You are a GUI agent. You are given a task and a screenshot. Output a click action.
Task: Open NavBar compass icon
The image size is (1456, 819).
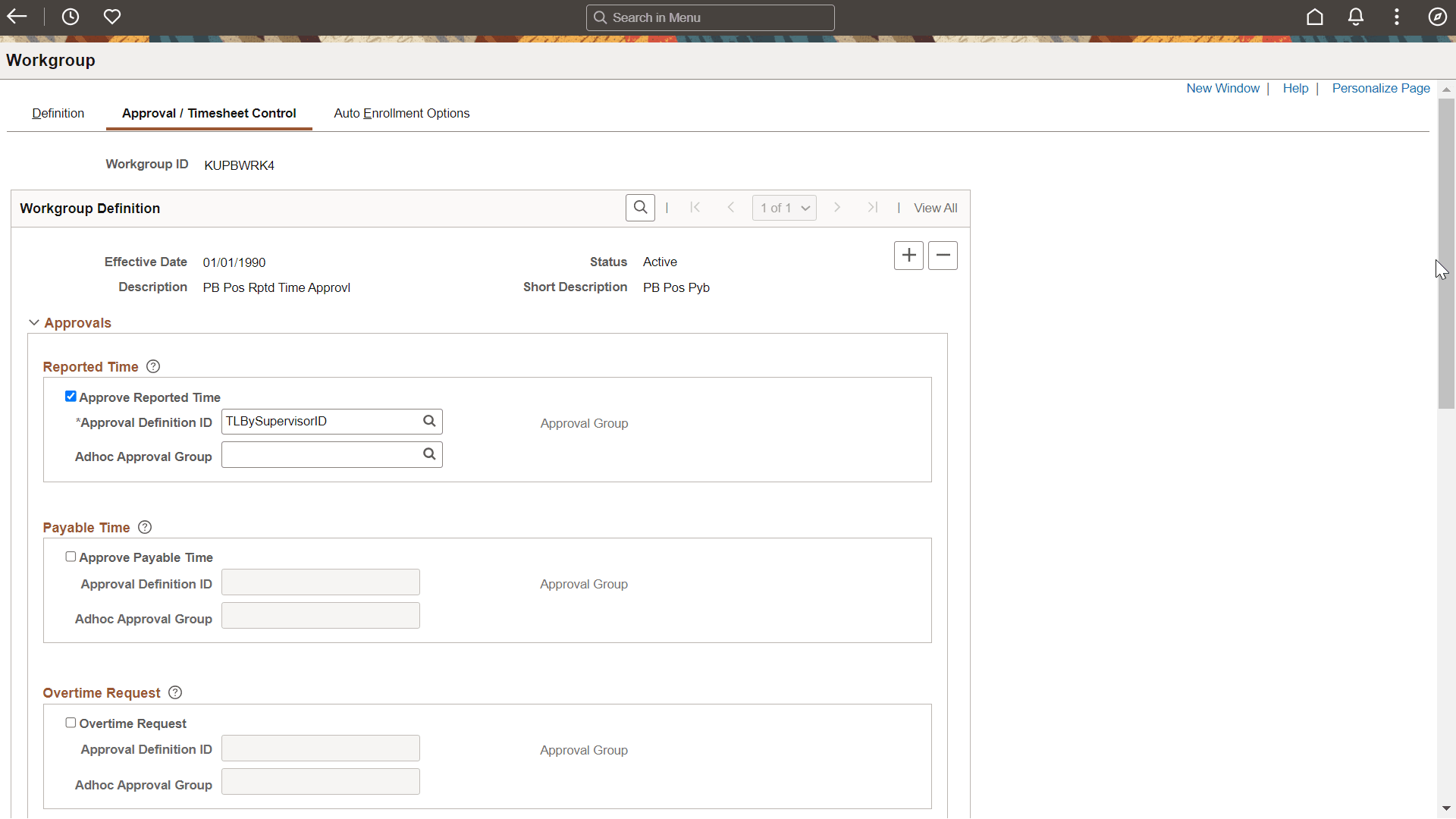pyautogui.click(x=1437, y=17)
